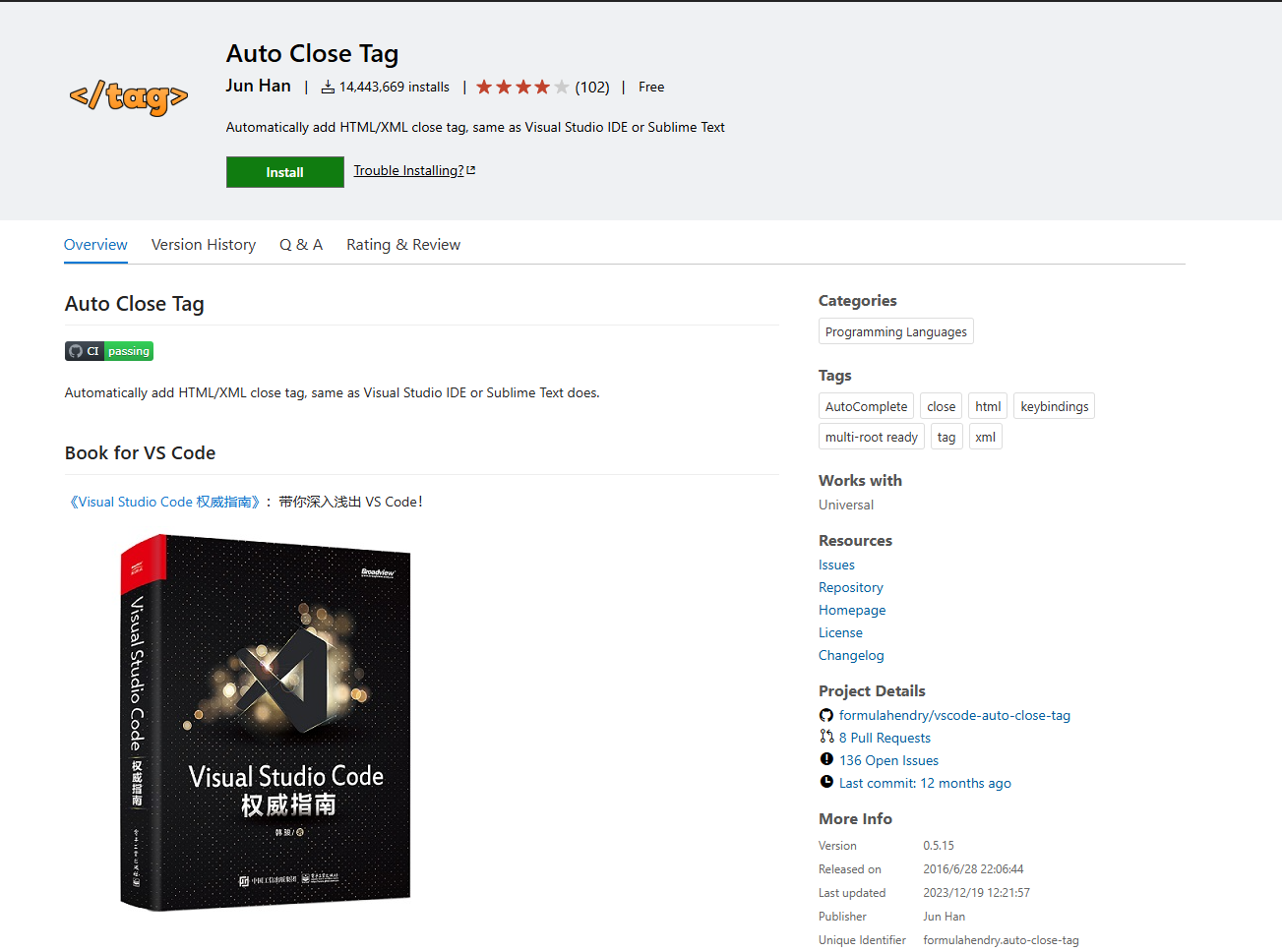Open the Visual Studio Code 权威指南 book link

(x=164, y=502)
